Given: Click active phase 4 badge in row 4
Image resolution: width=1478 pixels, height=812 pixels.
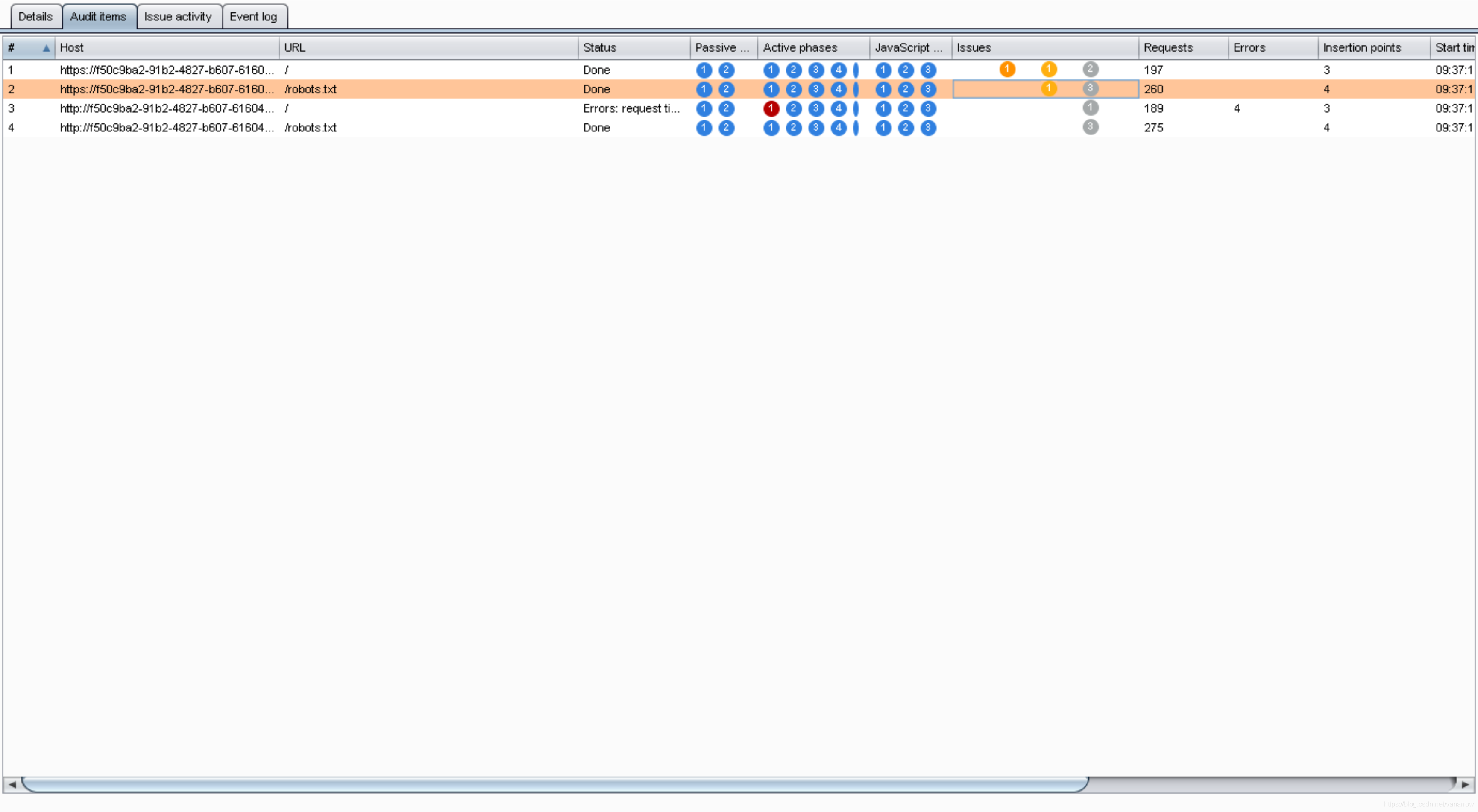Looking at the screenshot, I should [838, 128].
